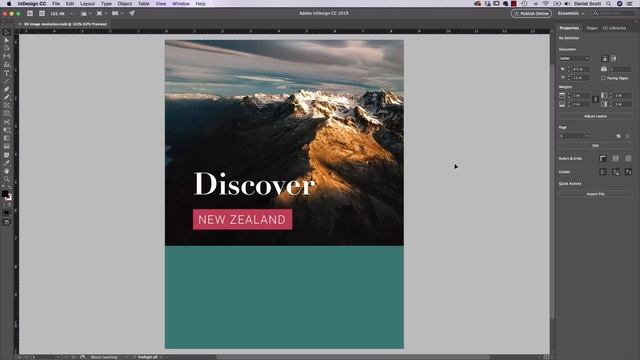
Task: Open the Apple menu
Action: pyautogui.click(x=9, y=4)
